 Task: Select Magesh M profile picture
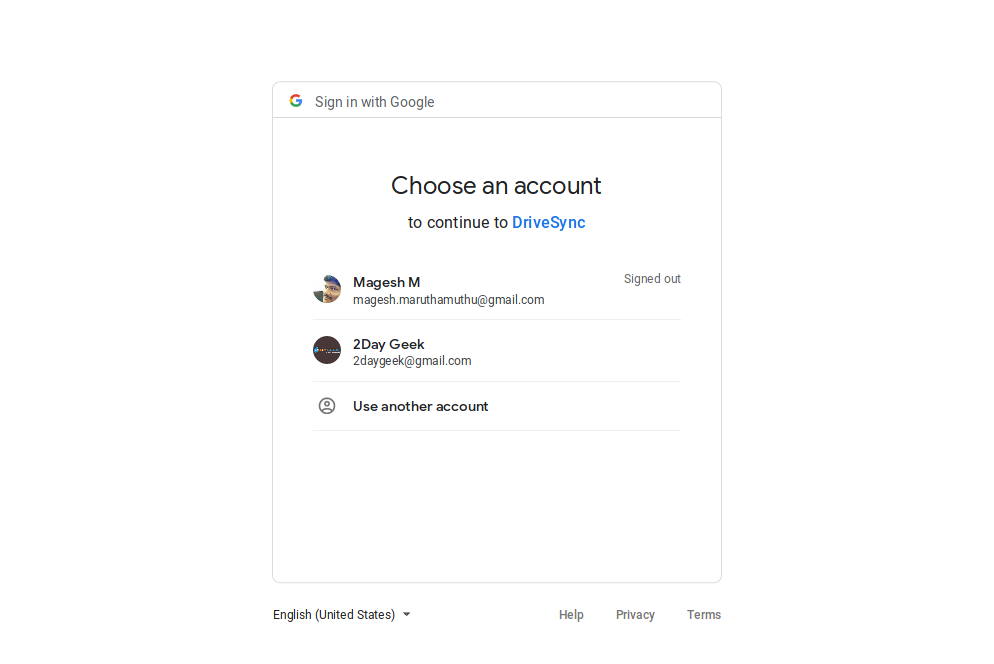(327, 289)
